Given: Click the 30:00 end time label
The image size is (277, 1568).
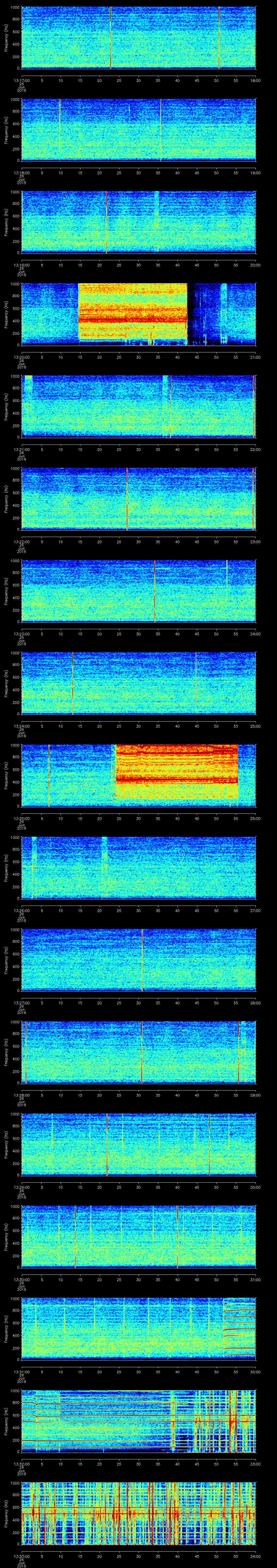Looking at the screenshot, I should point(255,1187).
